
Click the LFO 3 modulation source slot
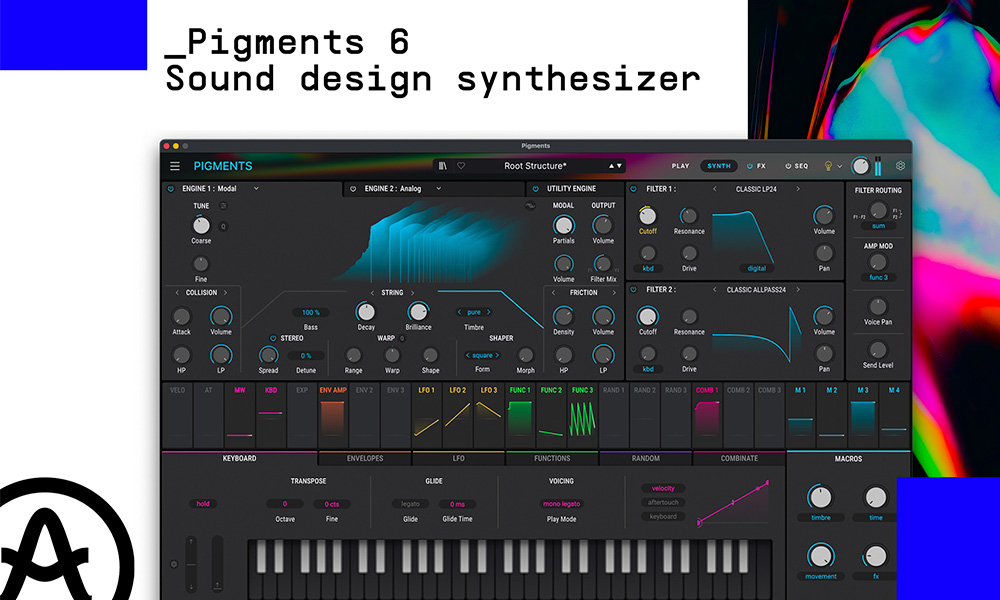(x=489, y=416)
